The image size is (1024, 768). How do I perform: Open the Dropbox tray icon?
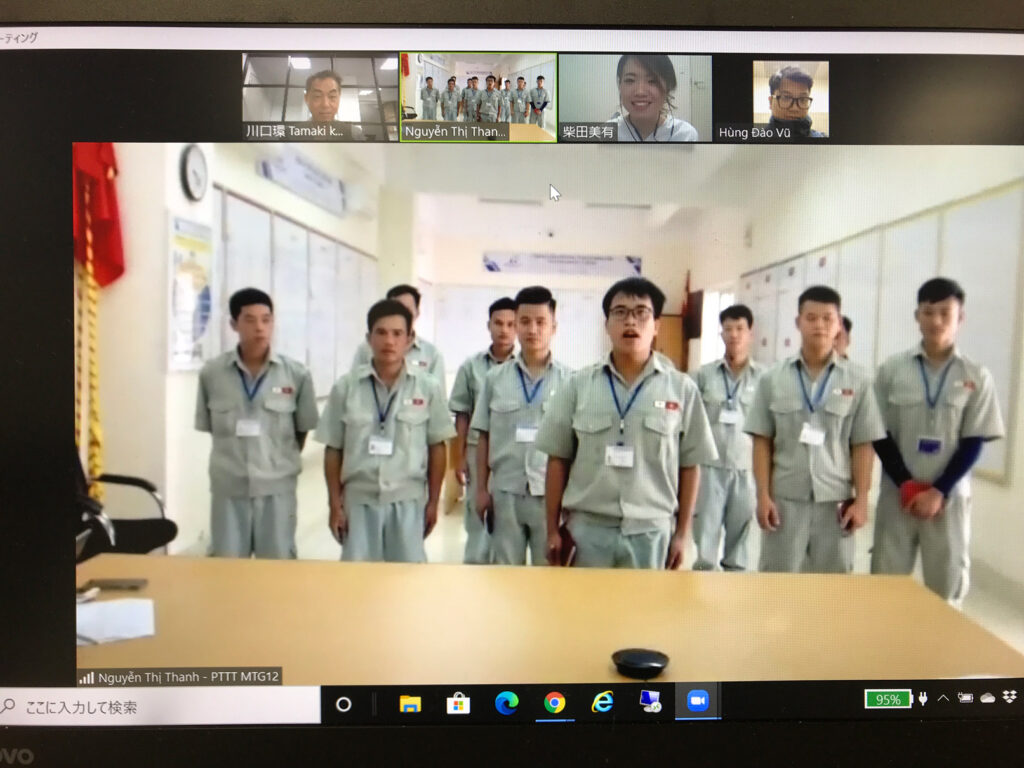coord(1010,697)
